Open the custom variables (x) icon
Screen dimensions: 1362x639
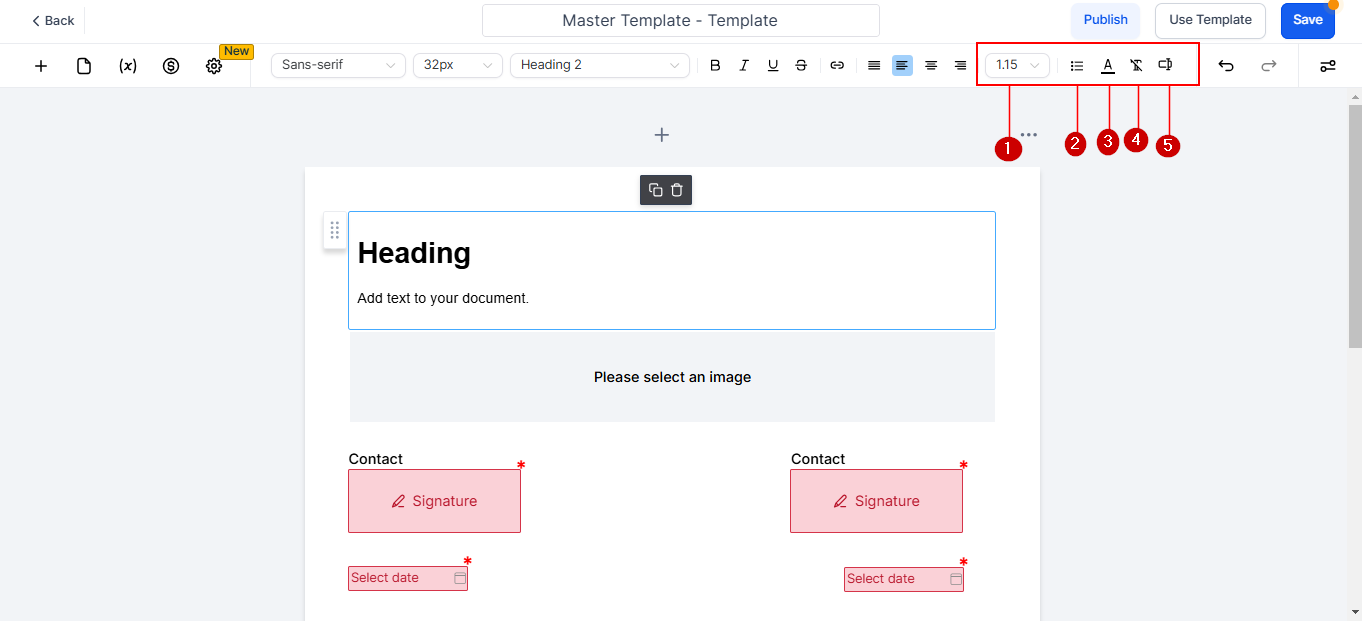tap(128, 66)
